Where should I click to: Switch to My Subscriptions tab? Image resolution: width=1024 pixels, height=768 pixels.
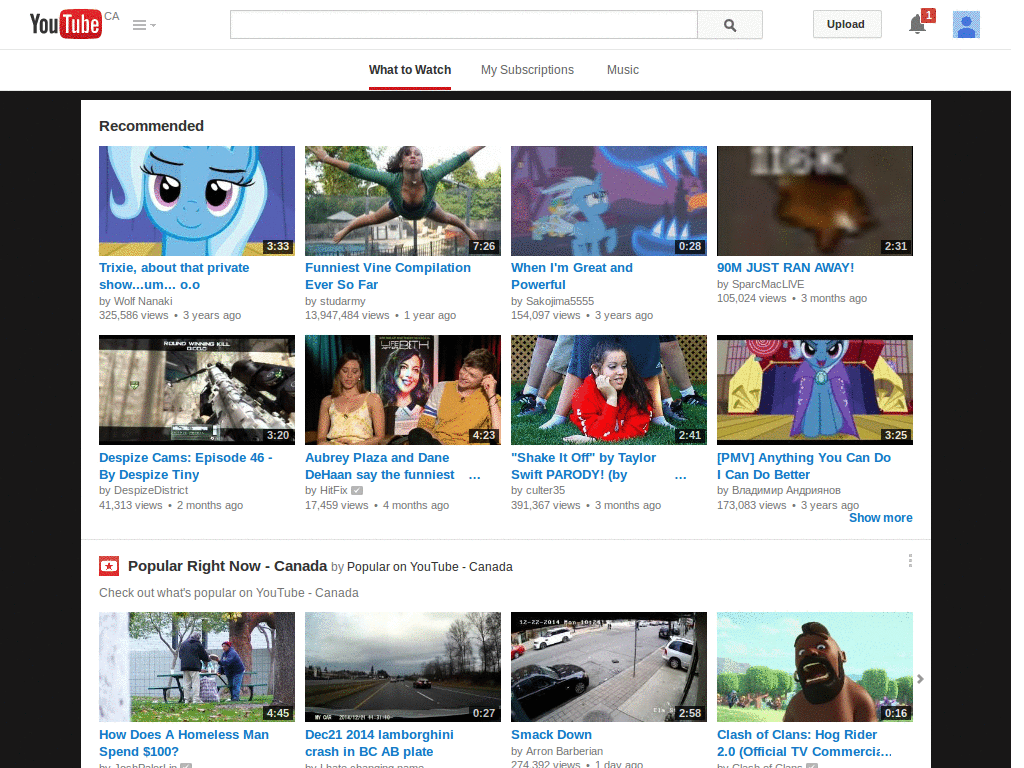click(x=527, y=70)
